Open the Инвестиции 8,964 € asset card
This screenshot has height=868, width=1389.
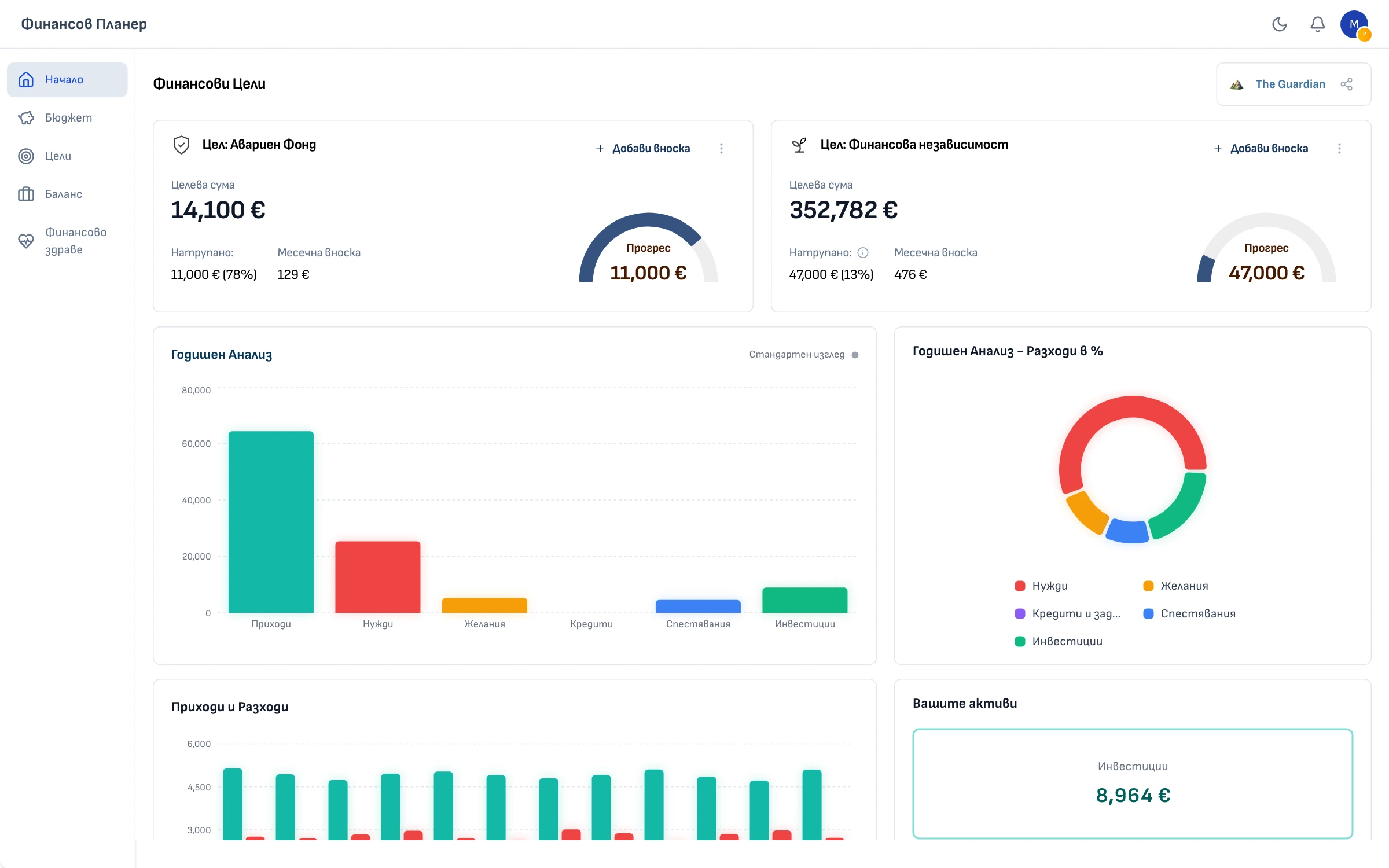coord(1133,784)
